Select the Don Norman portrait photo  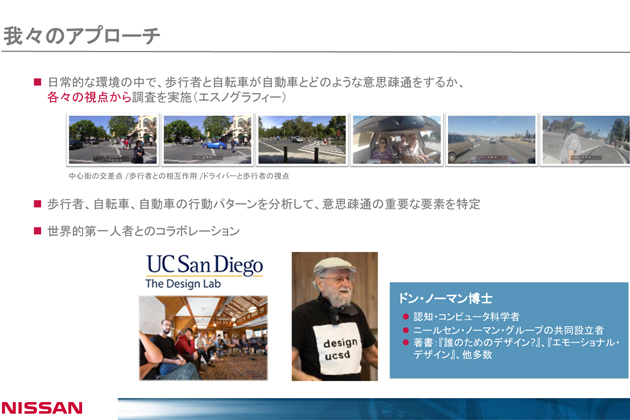pyautogui.click(x=334, y=315)
